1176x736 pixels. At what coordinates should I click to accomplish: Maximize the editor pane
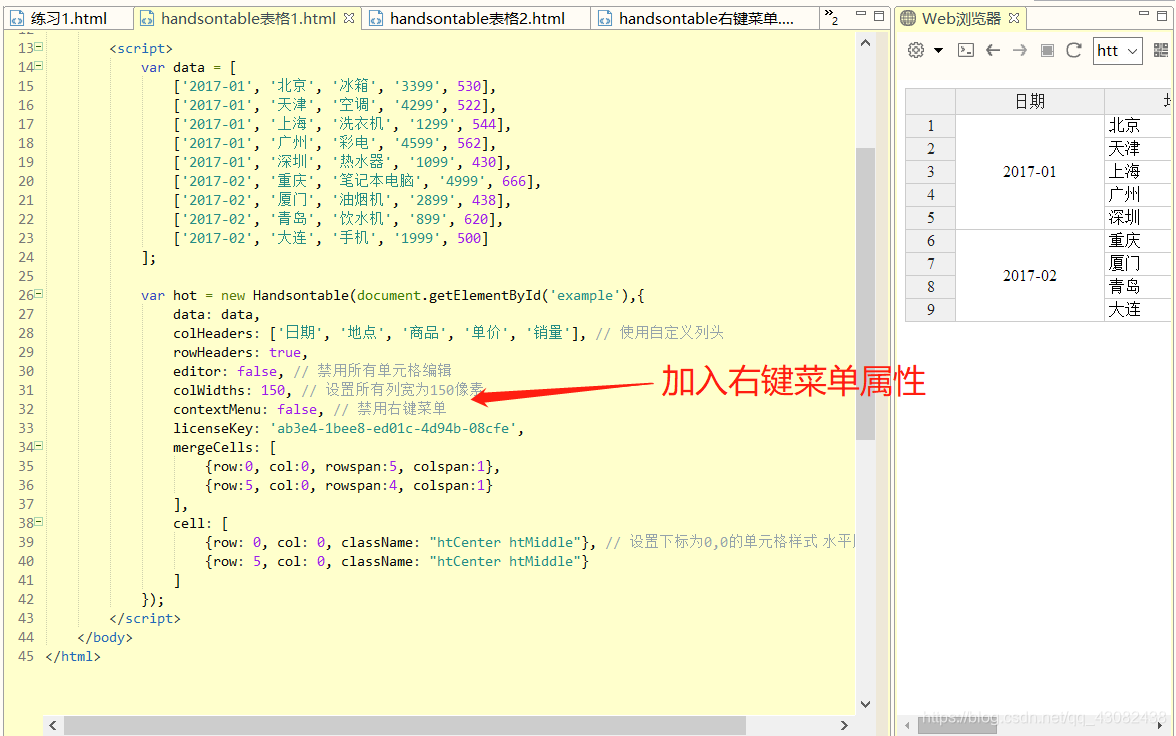(879, 15)
